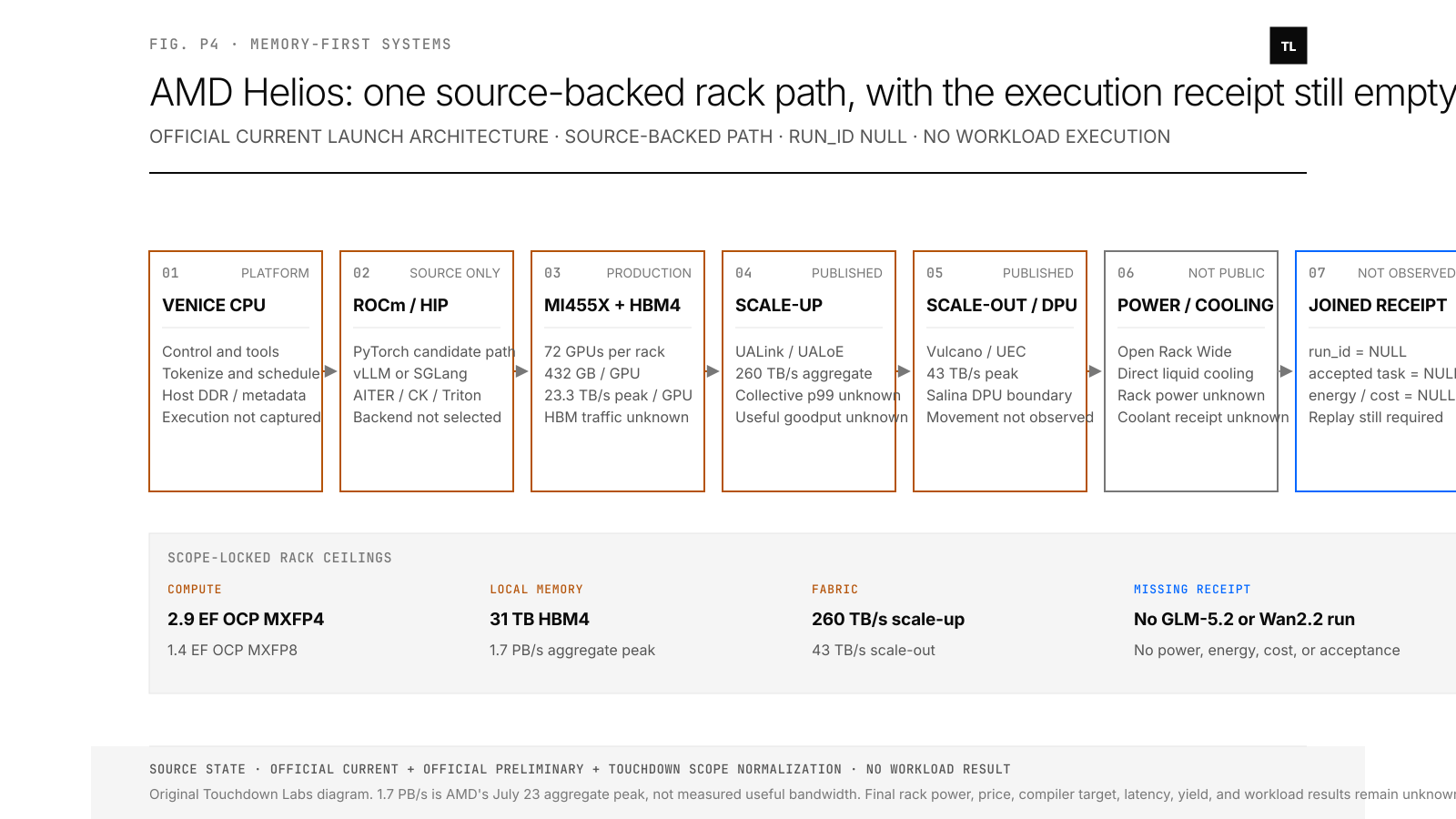Viewport: 1456px width, 819px height.
Task: Click '2.9 EF OCP MXFP4' value
Action: 246,619
